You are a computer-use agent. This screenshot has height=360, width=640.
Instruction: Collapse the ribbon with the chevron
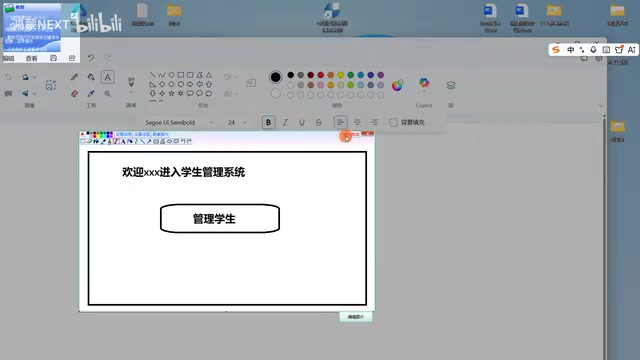pyautogui.click(x=600, y=106)
